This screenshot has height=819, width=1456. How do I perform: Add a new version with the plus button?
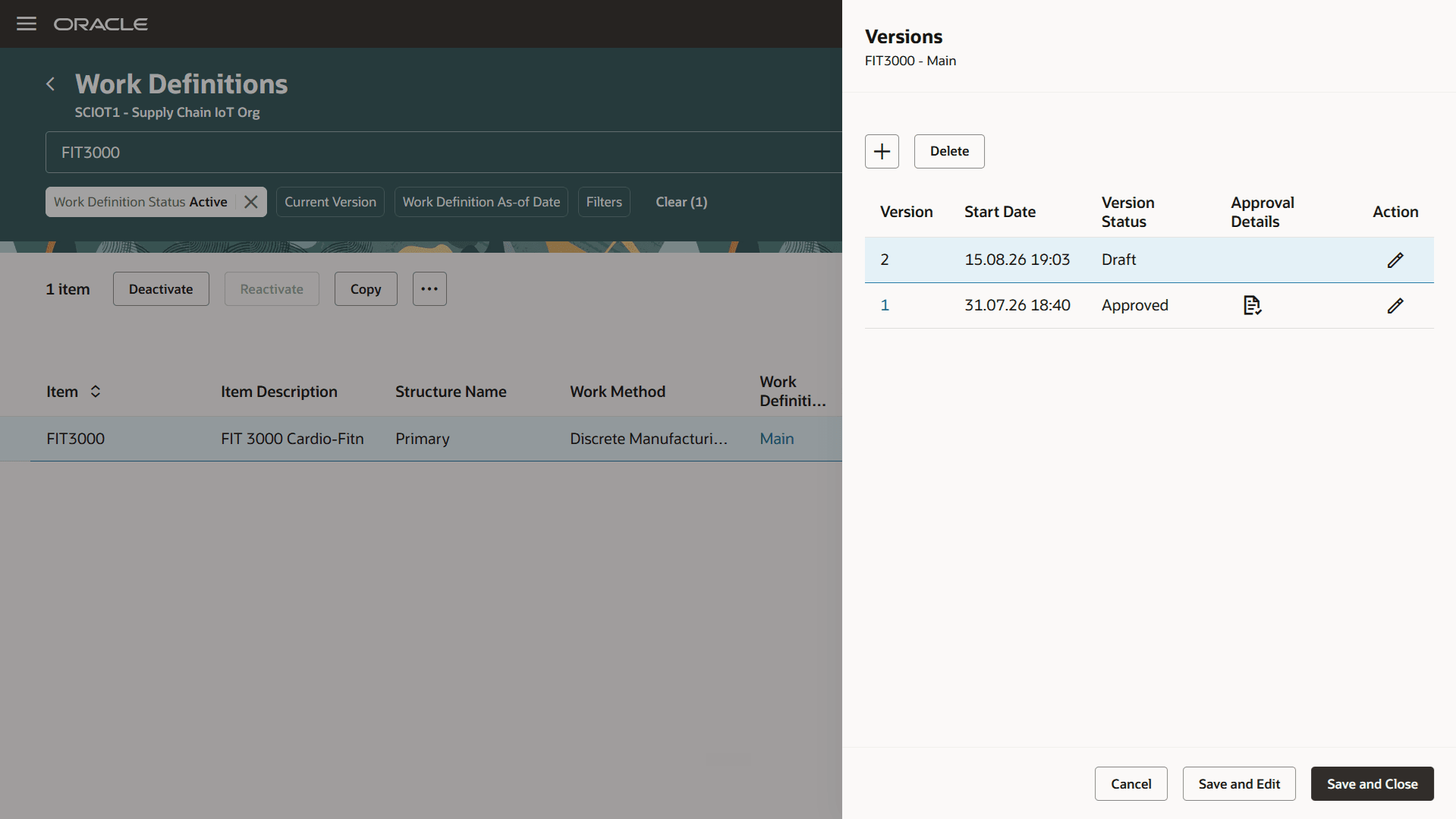click(x=882, y=151)
